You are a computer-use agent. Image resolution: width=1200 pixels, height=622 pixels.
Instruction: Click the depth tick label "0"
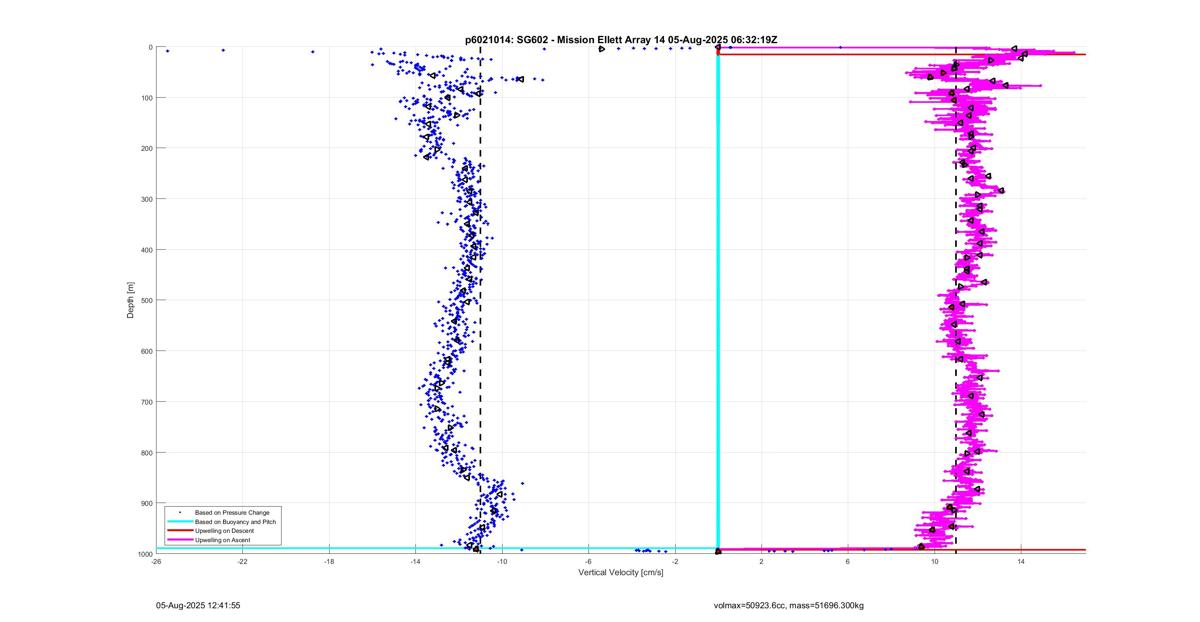click(150, 47)
